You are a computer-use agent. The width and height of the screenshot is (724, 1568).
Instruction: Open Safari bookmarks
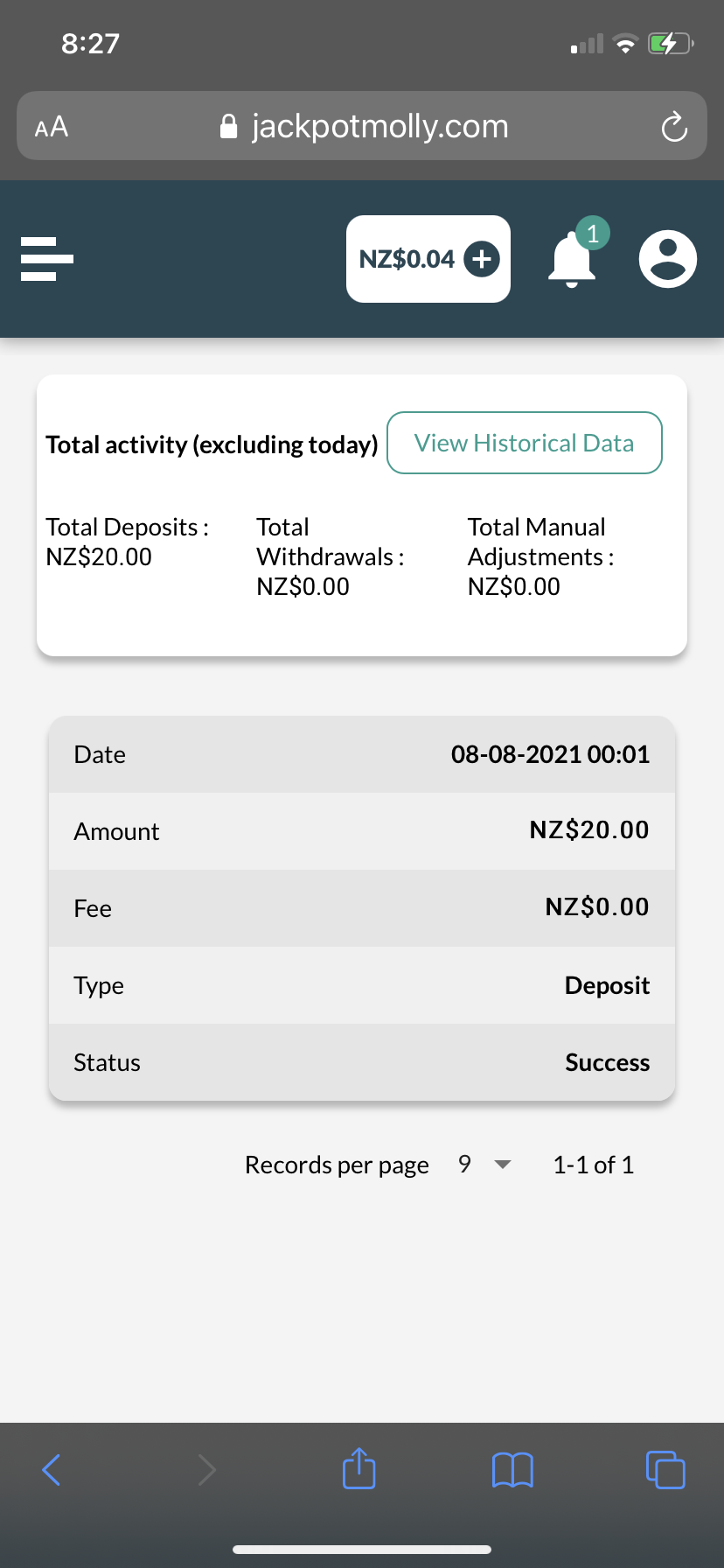click(512, 1470)
